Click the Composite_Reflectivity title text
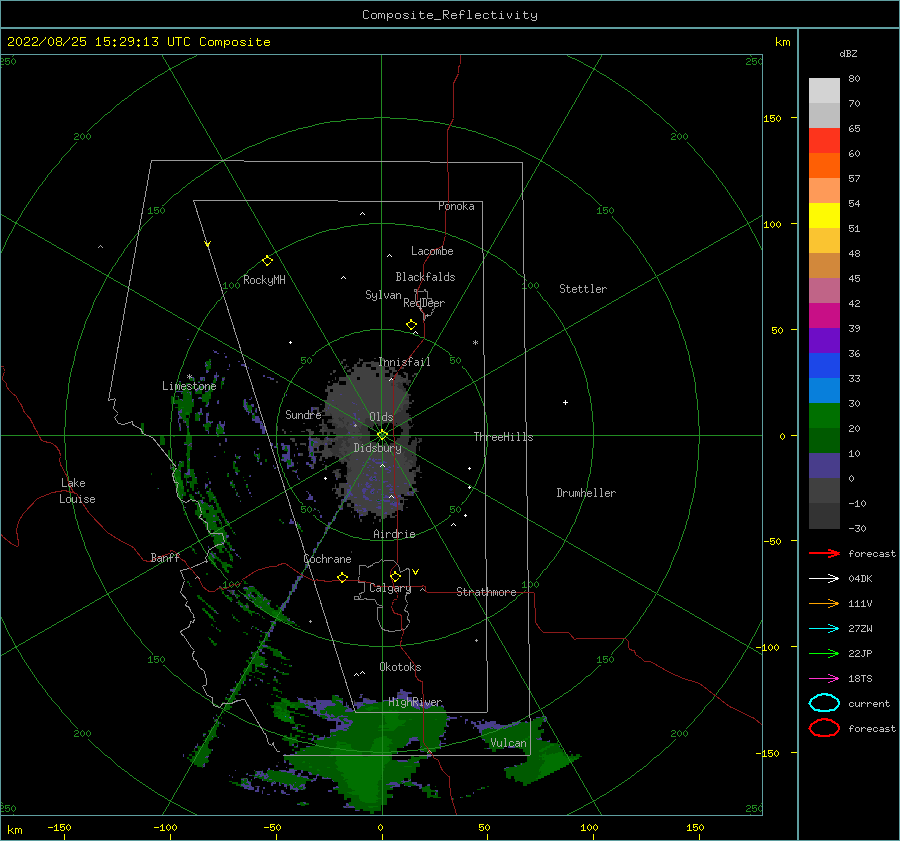 tap(450, 15)
